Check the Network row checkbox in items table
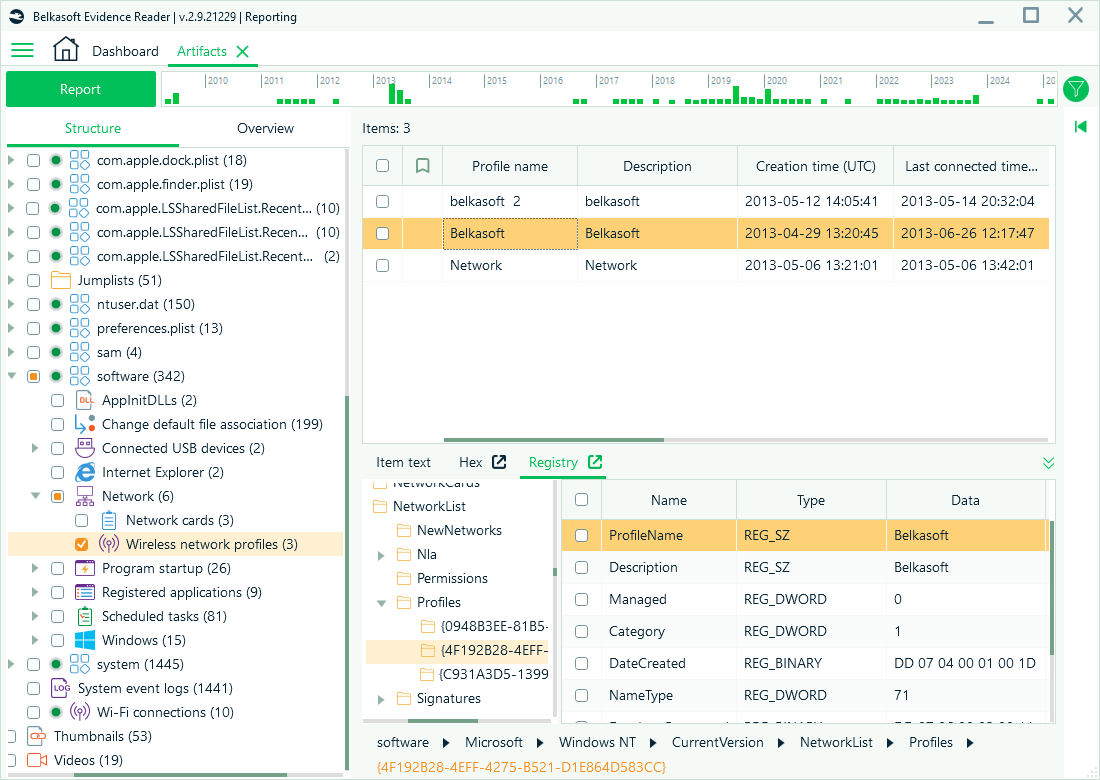The height and width of the screenshot is (780, 1100). [x=381, y=265]
